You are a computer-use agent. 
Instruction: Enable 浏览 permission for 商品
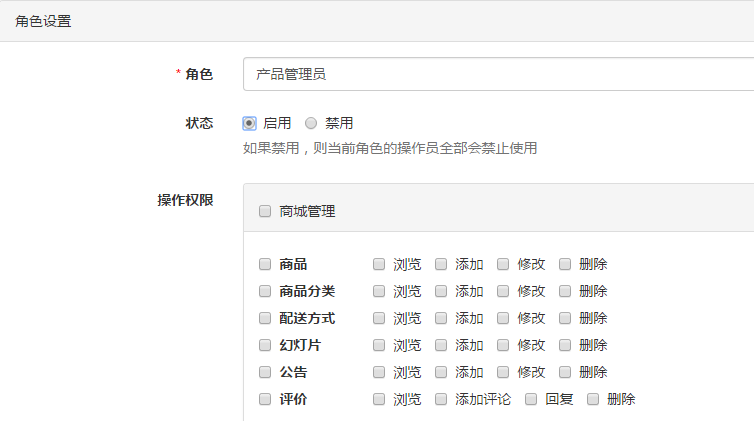[x=379, y=264]
